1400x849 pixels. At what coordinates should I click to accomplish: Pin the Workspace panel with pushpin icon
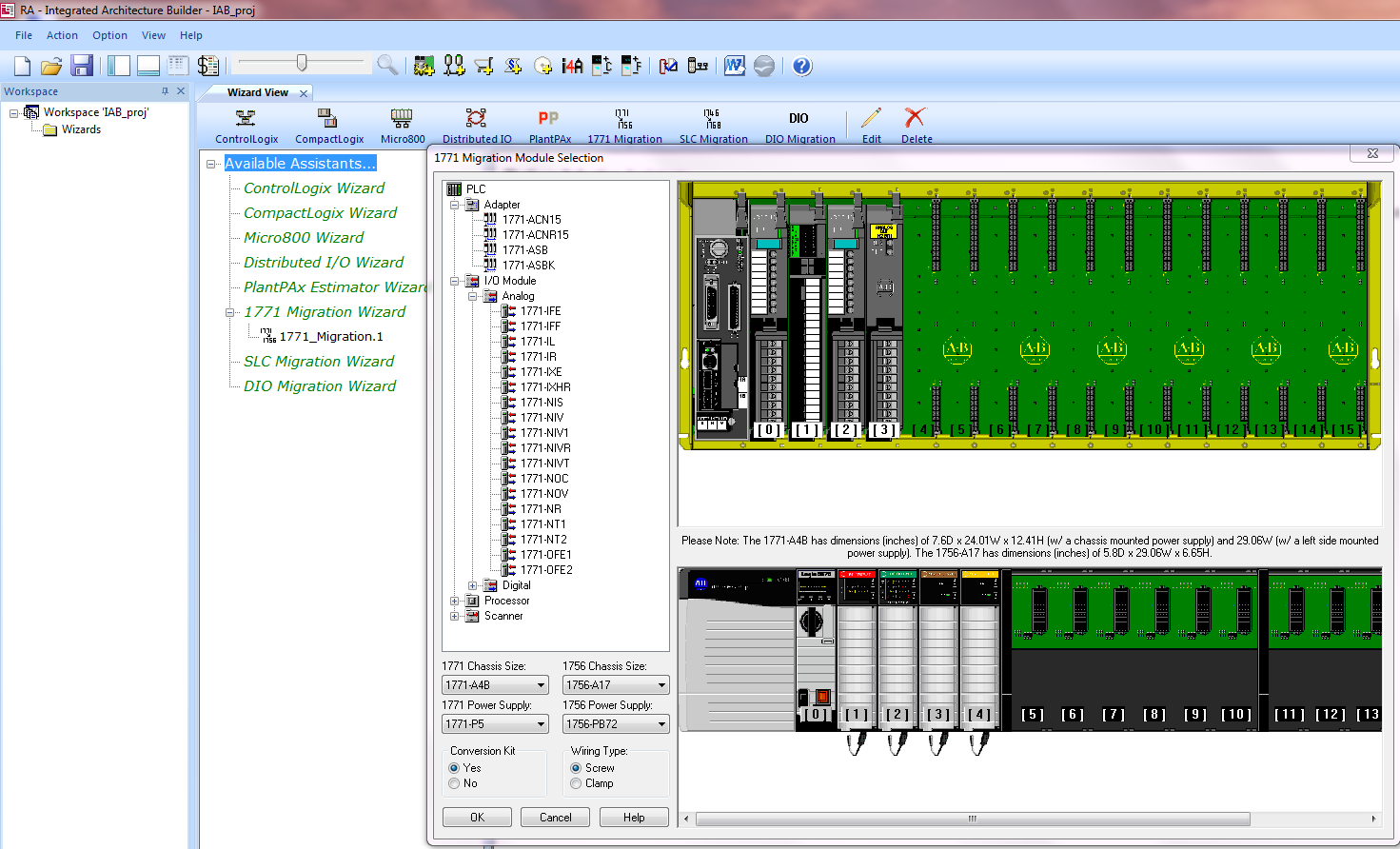click(165, 91)
